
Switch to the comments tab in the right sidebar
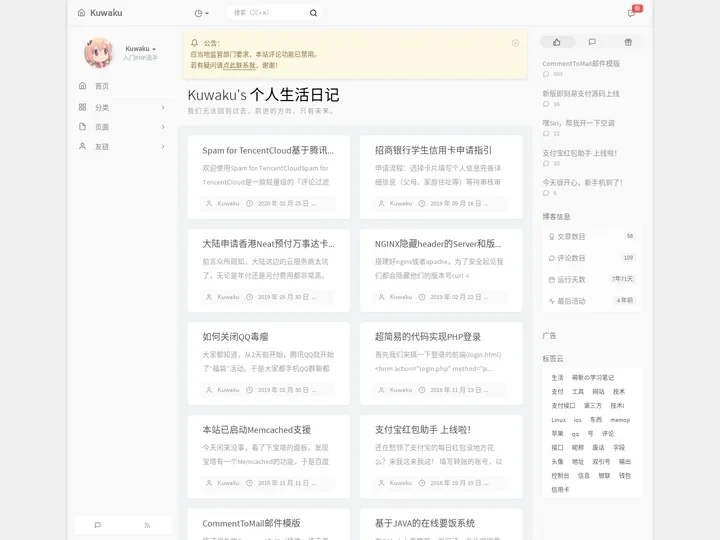592,42
